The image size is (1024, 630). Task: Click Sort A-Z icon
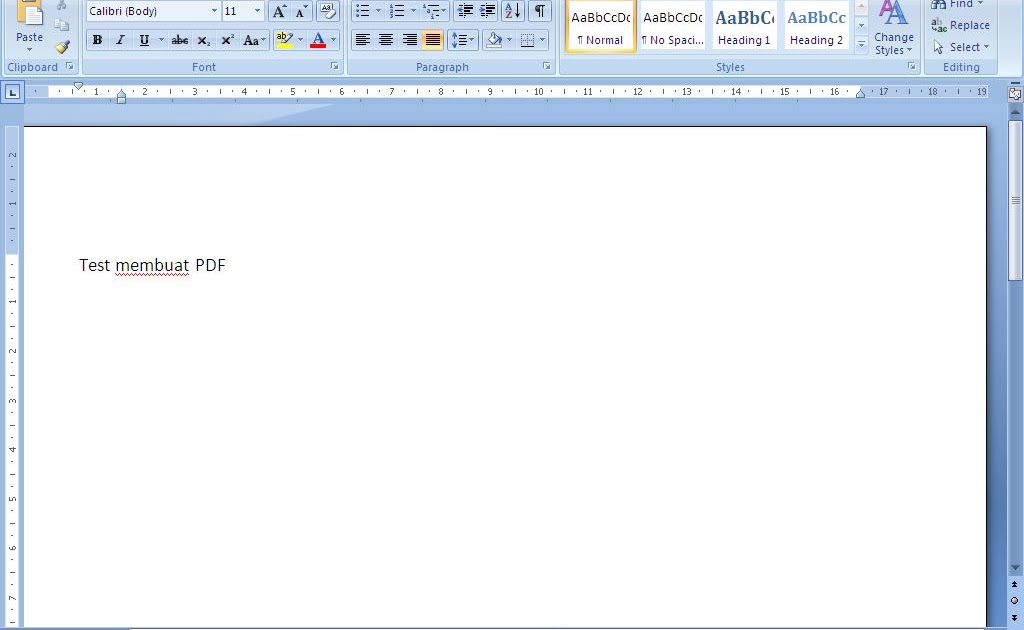[513, 11]
